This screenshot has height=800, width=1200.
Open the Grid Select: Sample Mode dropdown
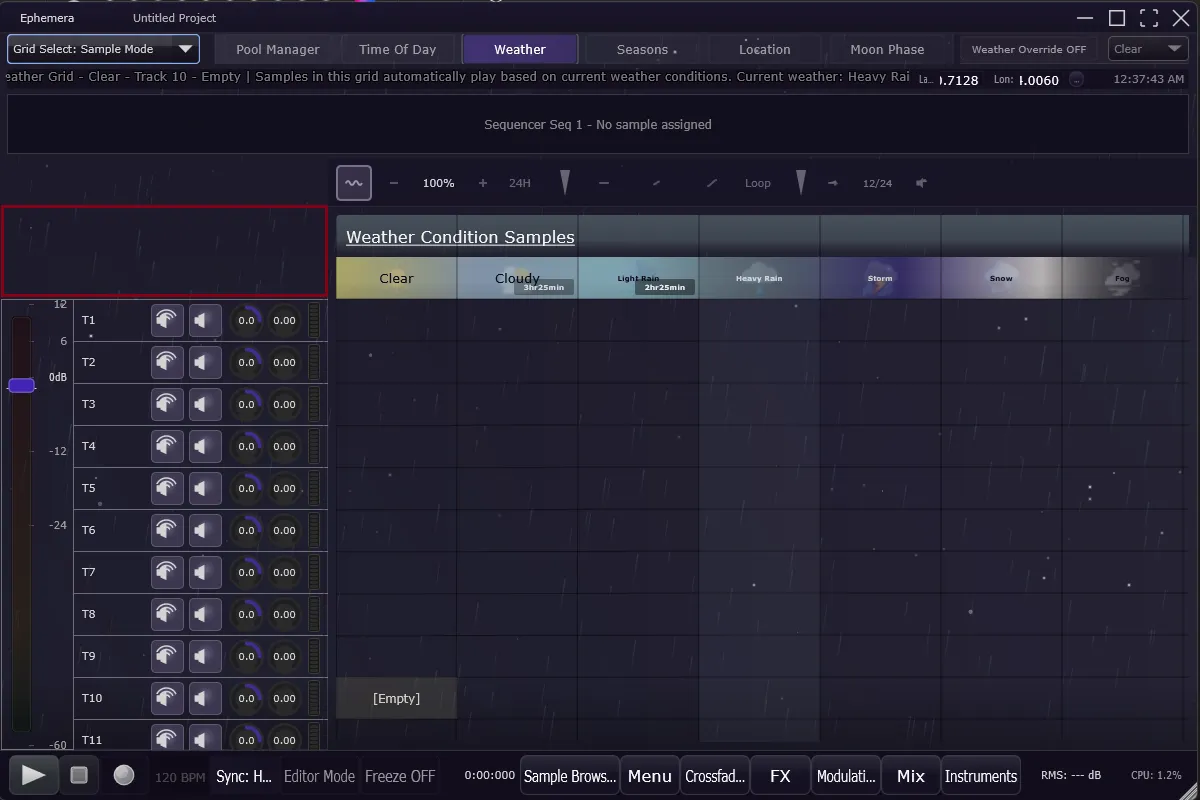(x=103, y=49)
